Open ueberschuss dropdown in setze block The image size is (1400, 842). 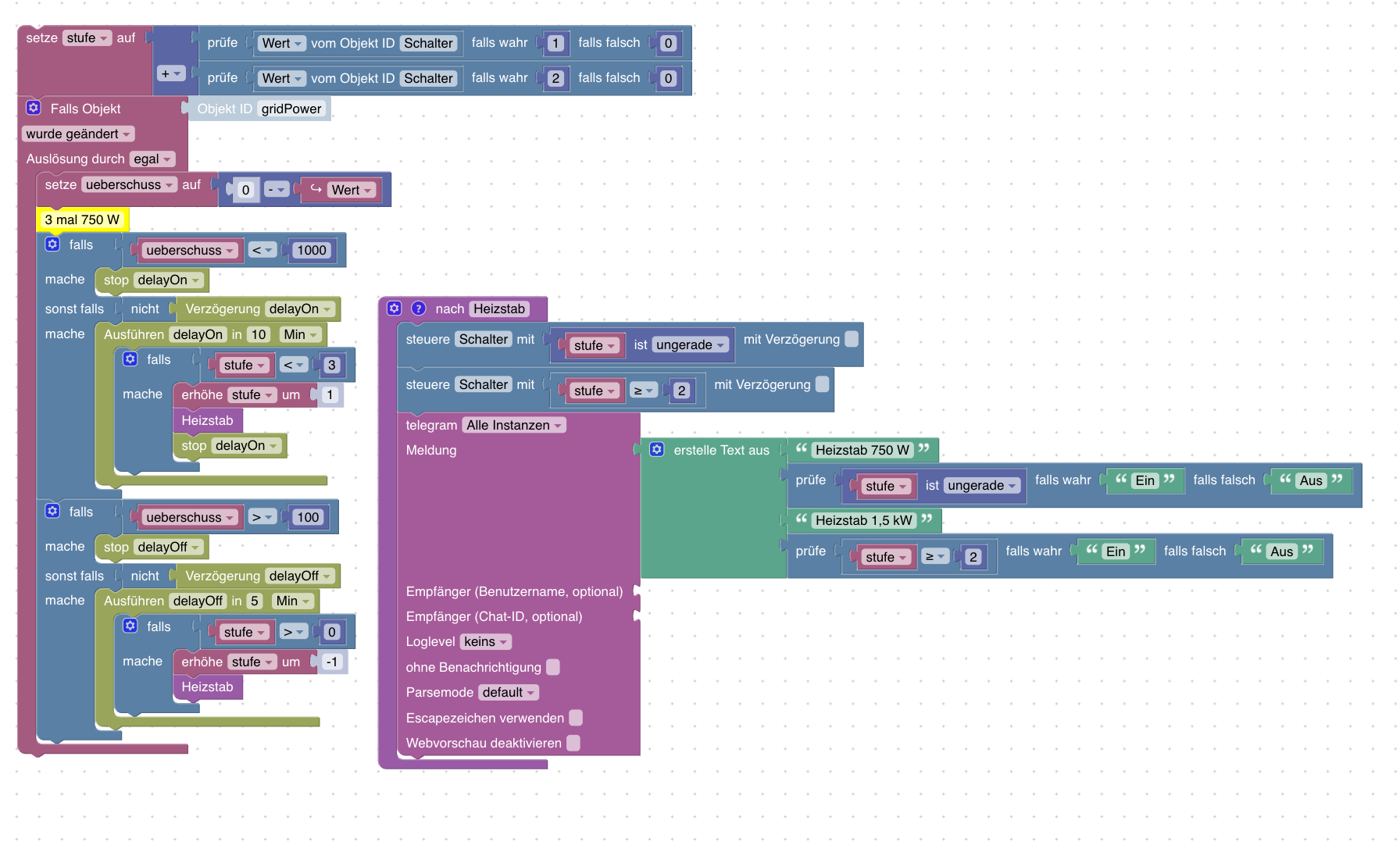[x=128, y=184]
